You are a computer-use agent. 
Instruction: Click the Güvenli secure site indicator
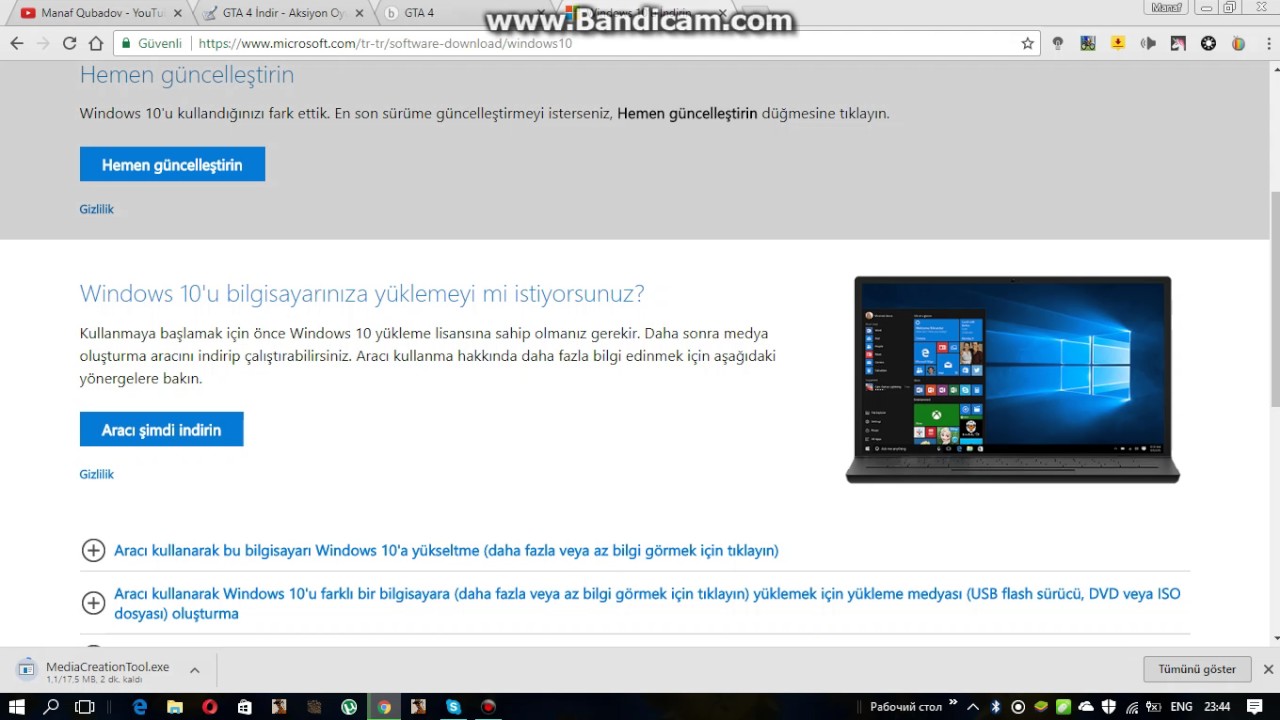152,43
